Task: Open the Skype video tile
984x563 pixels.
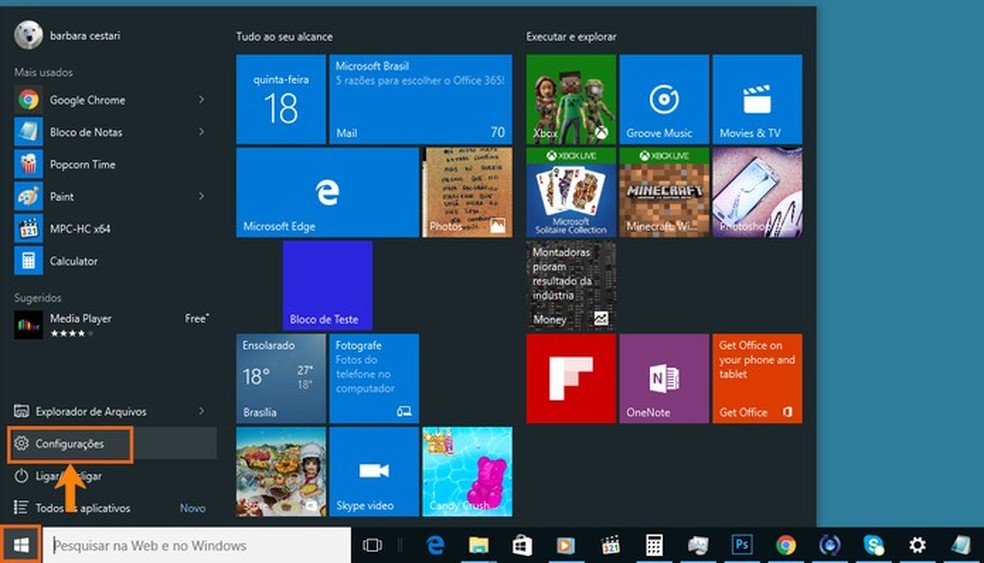Action: tap(374, 471)
